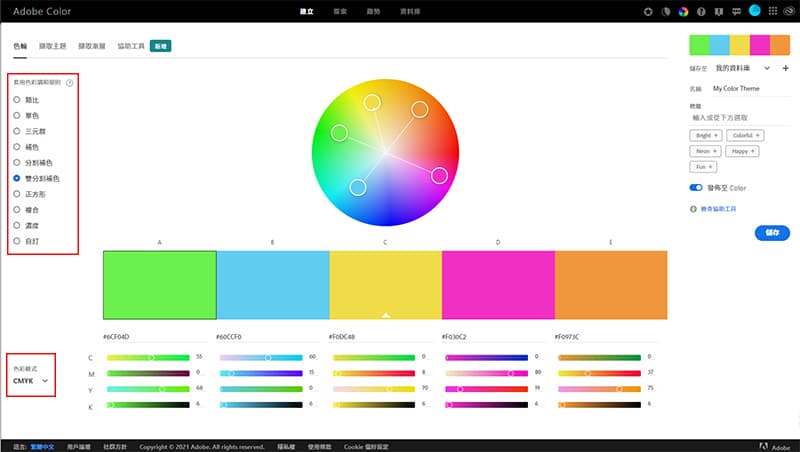The height and width of the screenshot is (452, 800).
Task: Add the Colorful tag
Action: [745, 136]
